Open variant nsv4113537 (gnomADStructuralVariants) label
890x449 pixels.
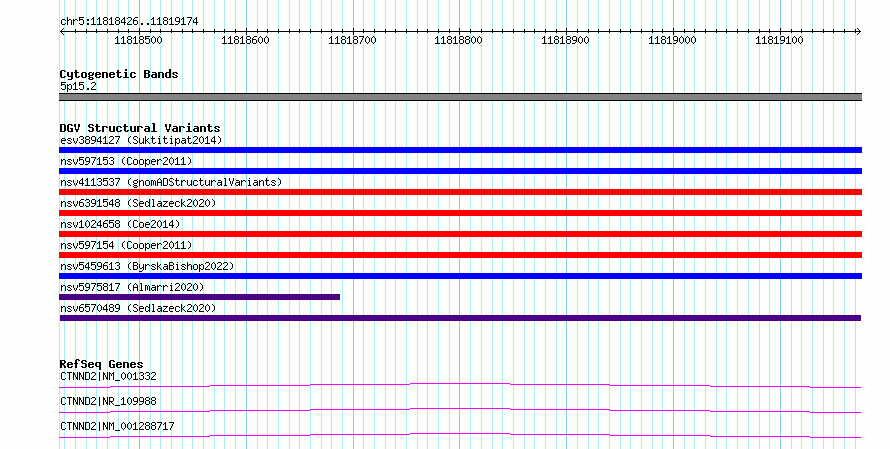pyautogui.click(x=171, y=182)
